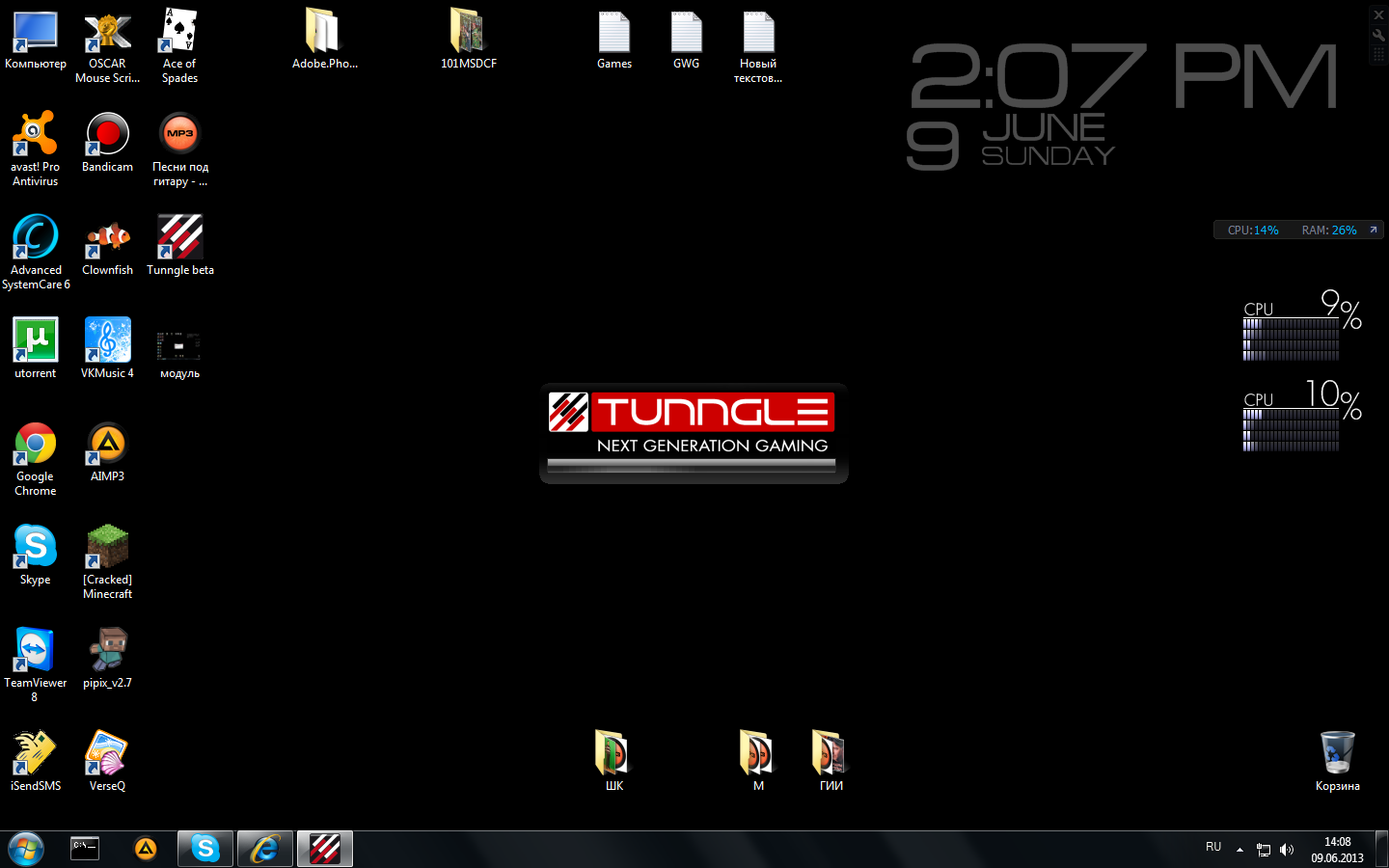Select the Песни под гитару MP3 icon
This screenshot has height=868, width=1389.
pyautogui.click(x=179, y=149)
